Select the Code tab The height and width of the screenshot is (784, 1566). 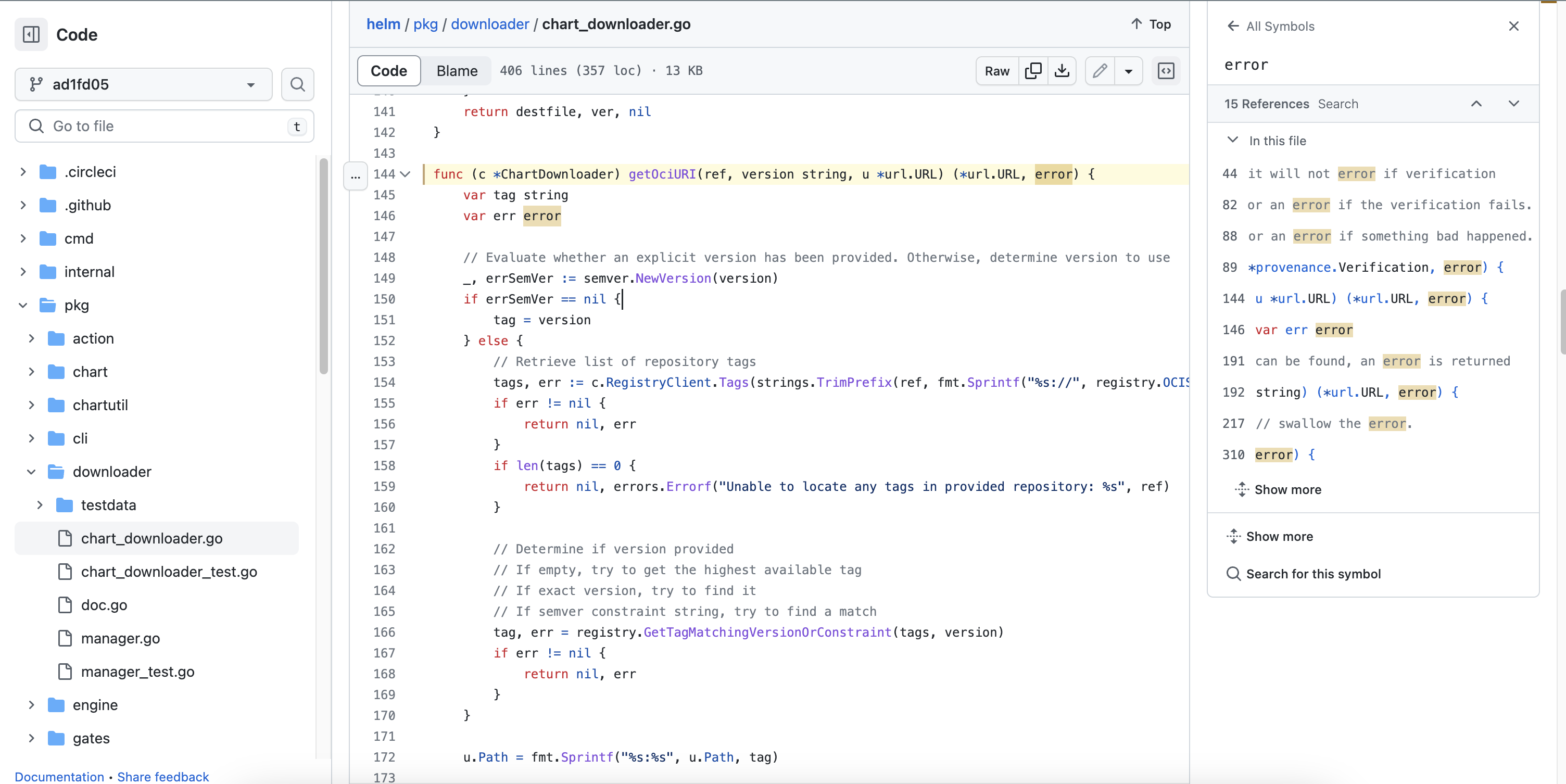tap(388, 70)
